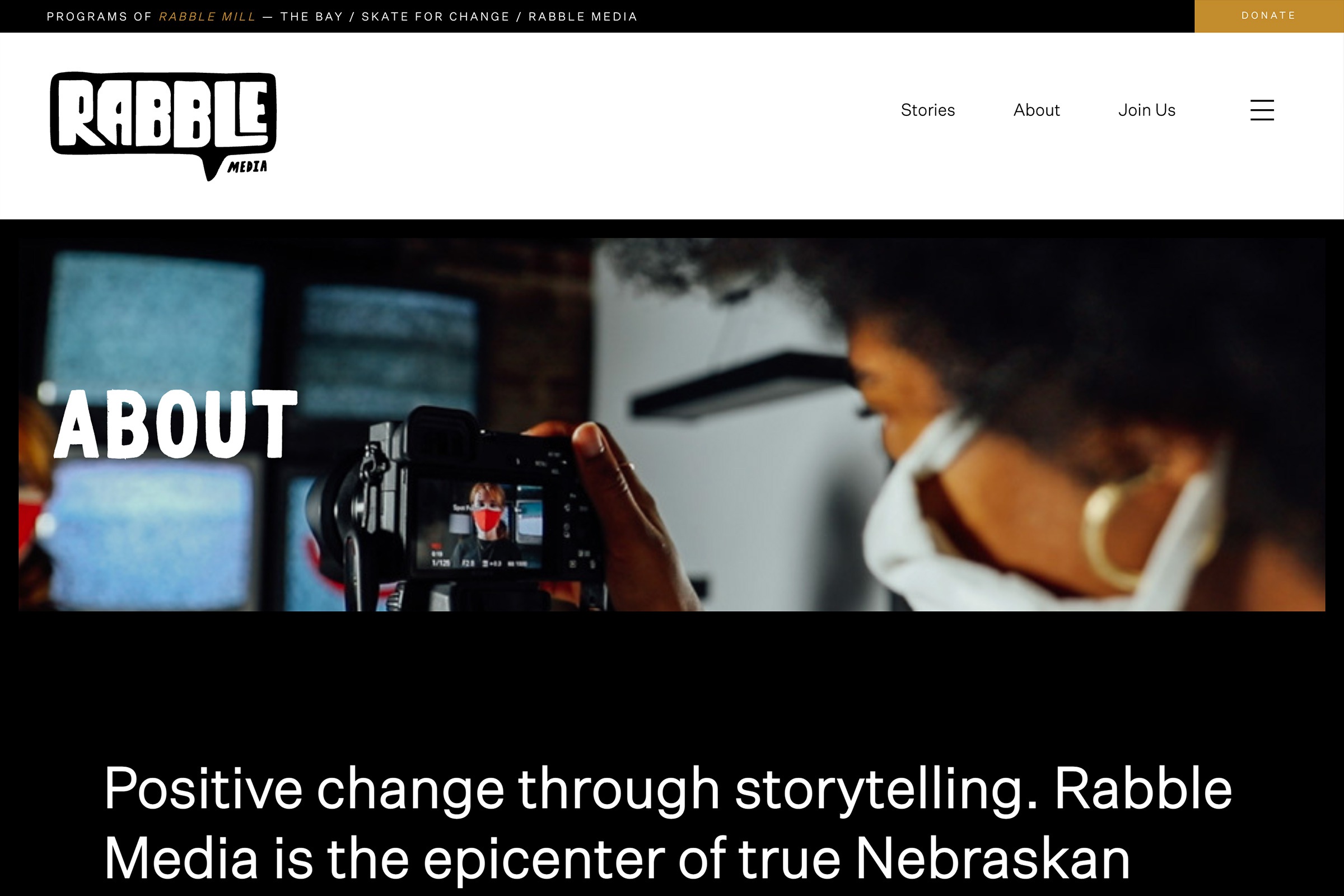Image resolution: width=1344 pixels, height=896 pixels.
Task: Click the Rabble Media logo
Action: tap(164, 127)
